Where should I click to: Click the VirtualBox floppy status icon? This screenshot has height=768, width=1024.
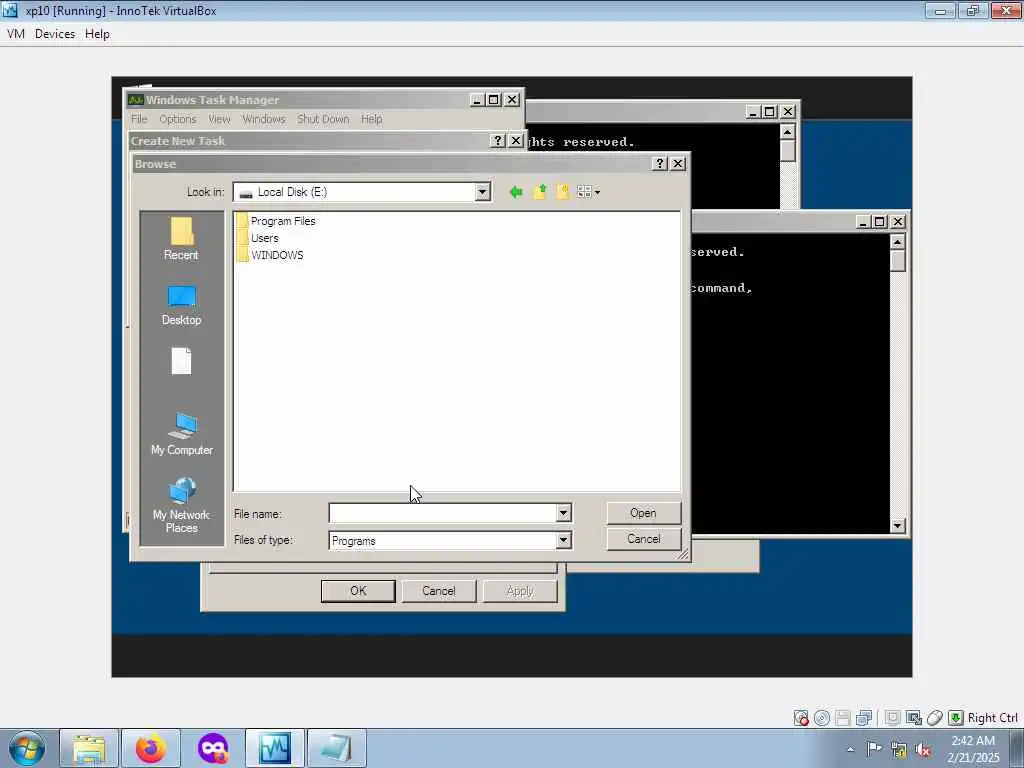[842, 718]
